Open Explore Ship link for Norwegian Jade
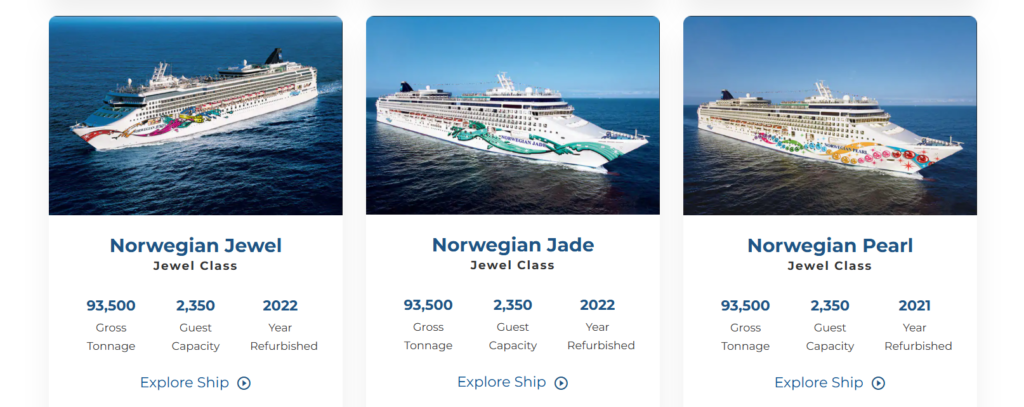 pos(501,382)
